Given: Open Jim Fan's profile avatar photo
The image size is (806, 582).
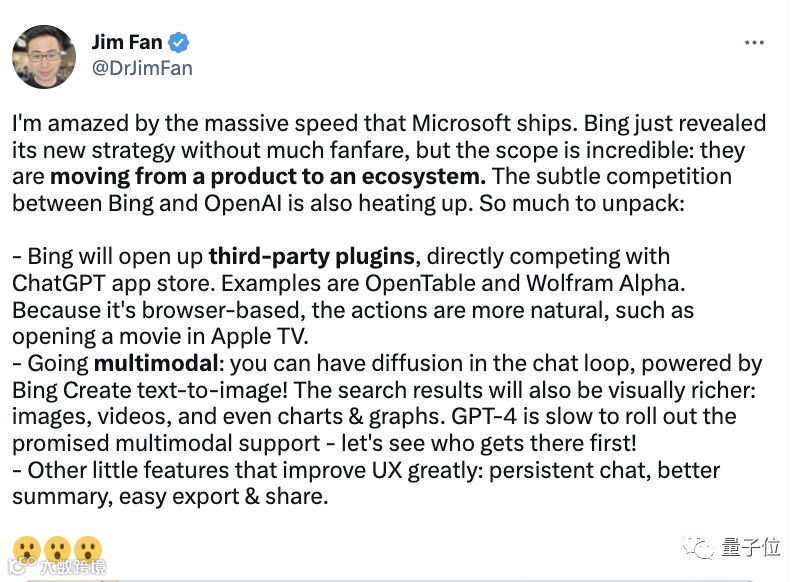Looking at the screenshot, I should tap(44, 57).
